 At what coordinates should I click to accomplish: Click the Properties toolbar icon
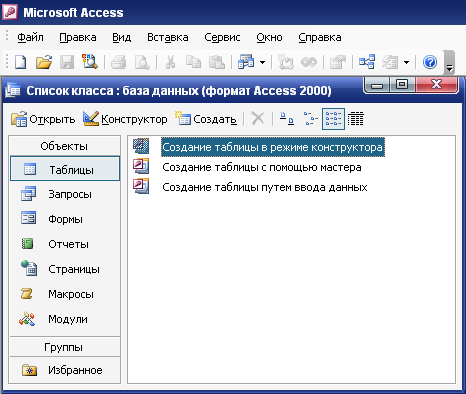337,62
